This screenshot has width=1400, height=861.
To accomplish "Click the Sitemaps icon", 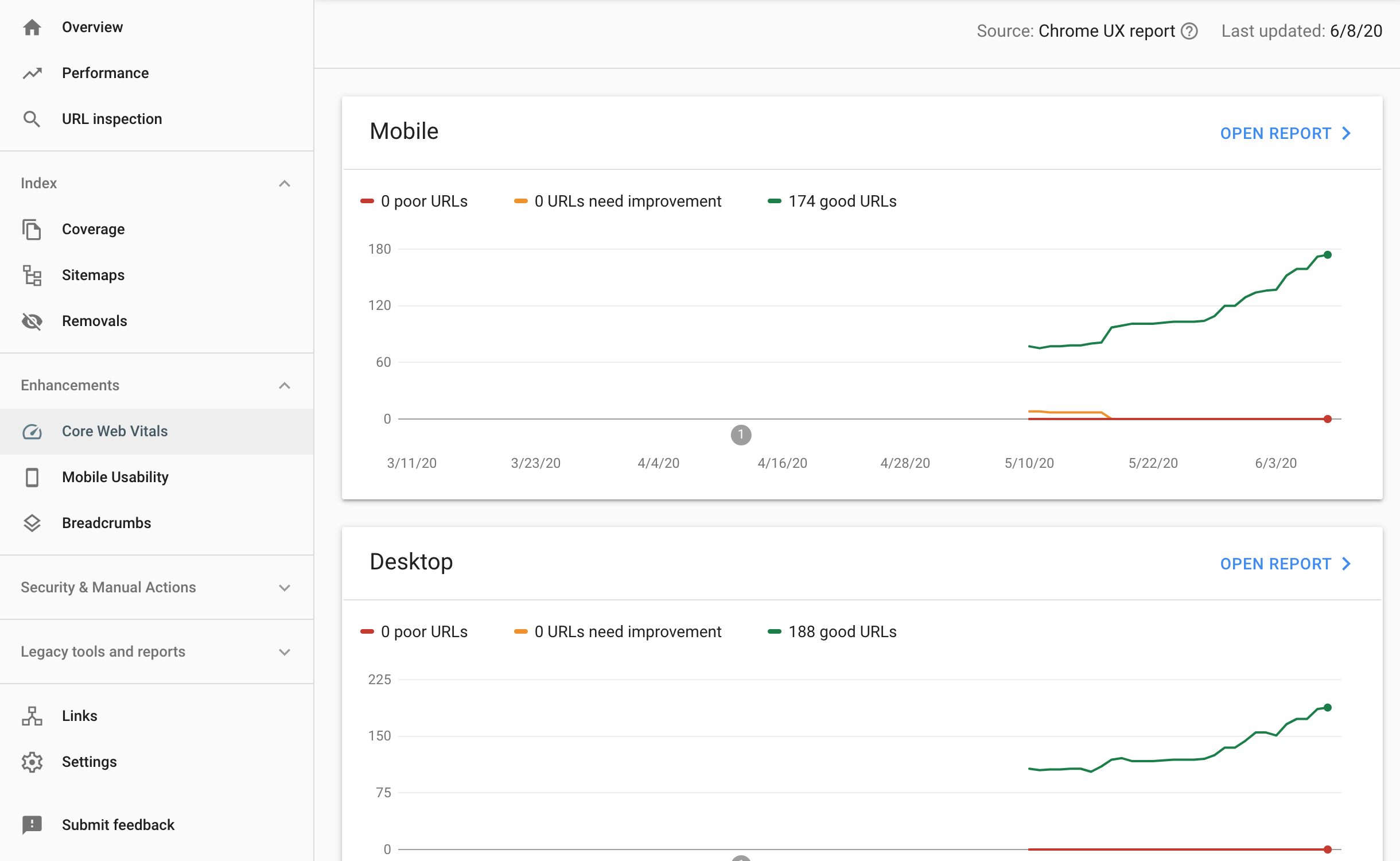I will click(x=32, y=274).
